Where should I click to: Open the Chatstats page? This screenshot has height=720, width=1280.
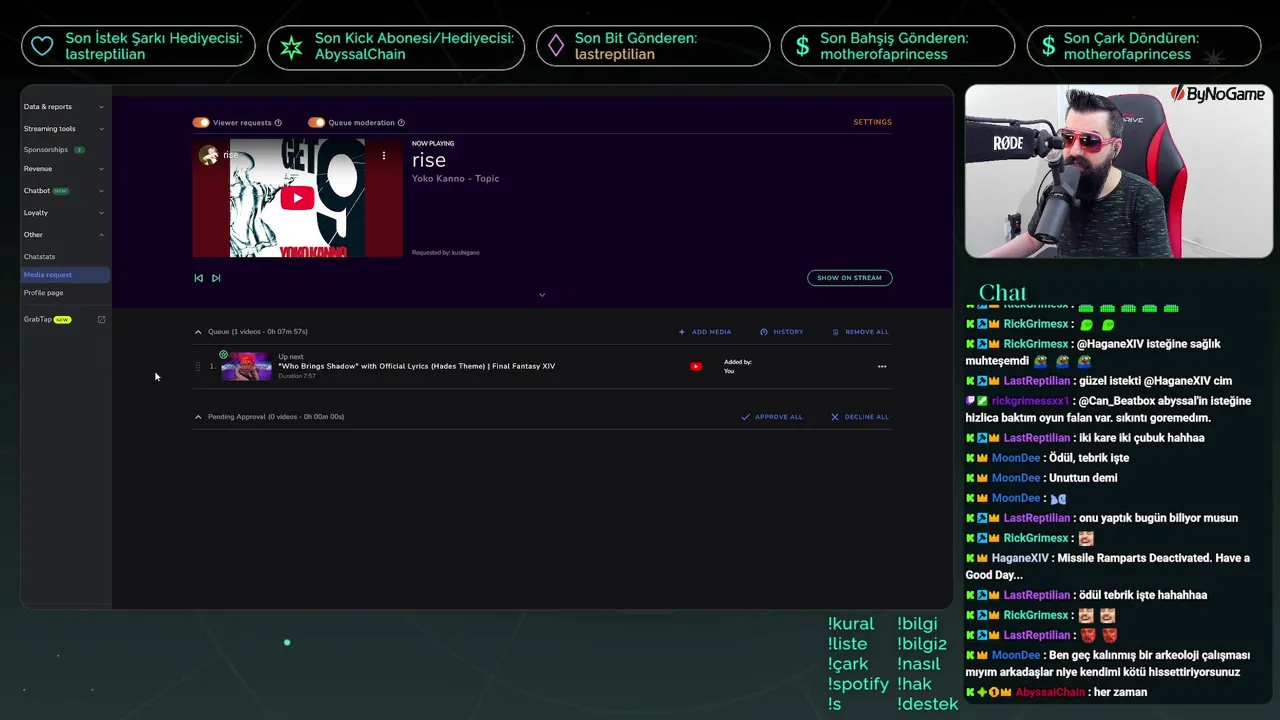40,257
